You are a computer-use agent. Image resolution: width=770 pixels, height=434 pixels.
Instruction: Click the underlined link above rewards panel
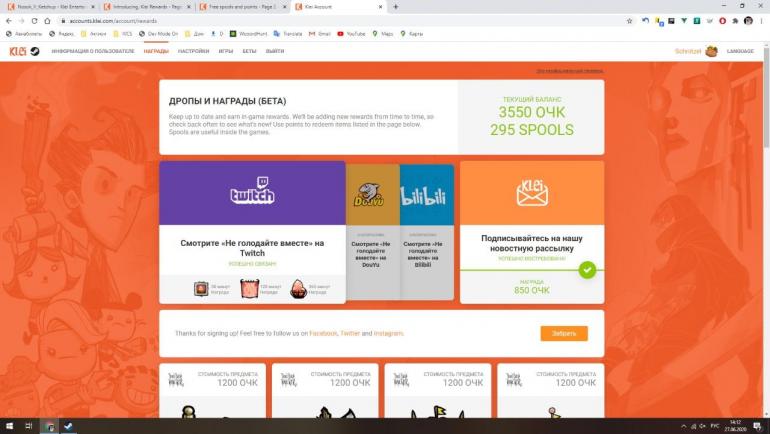point(570,71)
